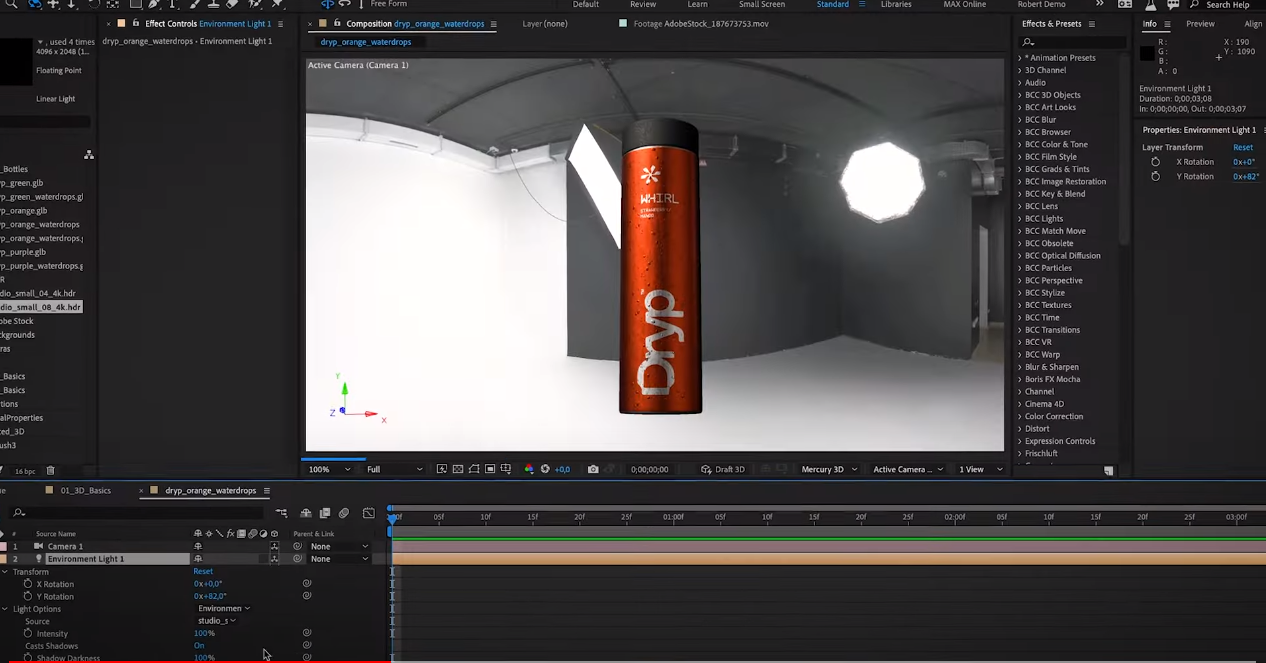Collapse the Transform group in timeline
This screenshot has width=1266, height=663.
[5, 572]
